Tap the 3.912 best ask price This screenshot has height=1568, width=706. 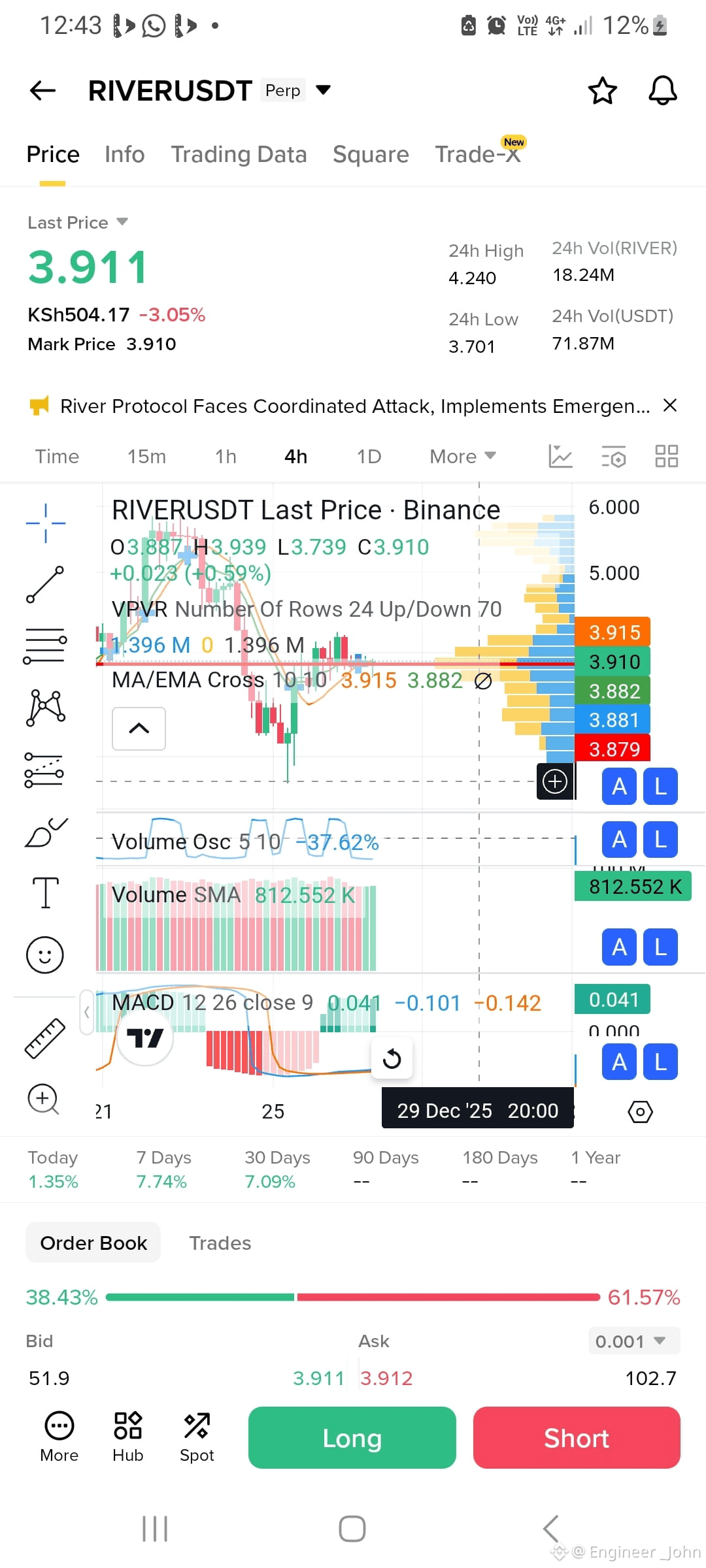click(x=386, y=1378)
